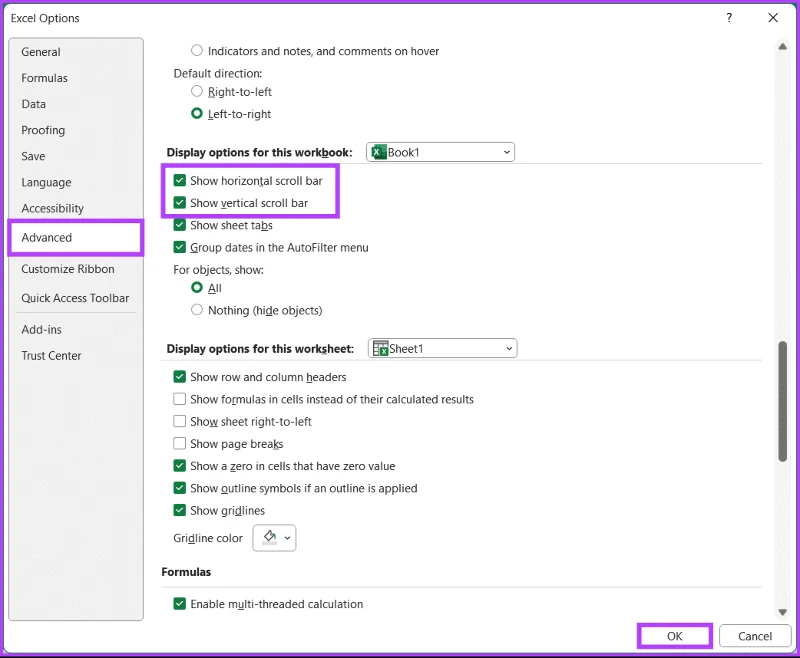Open Customize Ribbon settings
Image resolution: width=800 pixels, height=658 pixels.
68,269
